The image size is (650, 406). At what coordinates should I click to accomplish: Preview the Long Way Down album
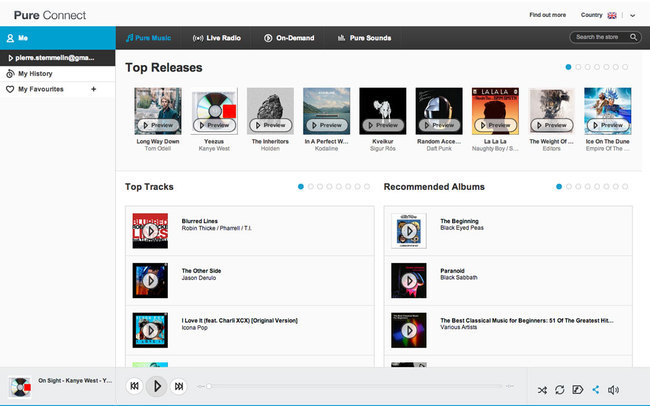(x=158, y=125)
